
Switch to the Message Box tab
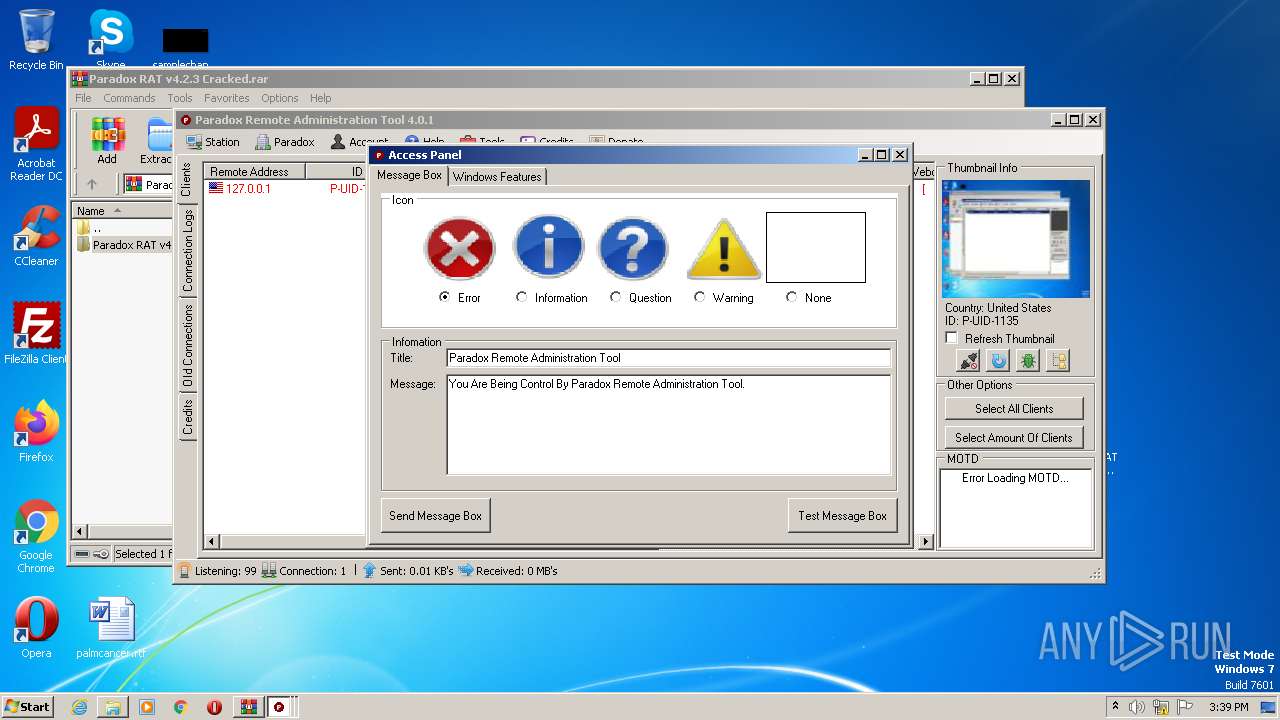[409, 175]
